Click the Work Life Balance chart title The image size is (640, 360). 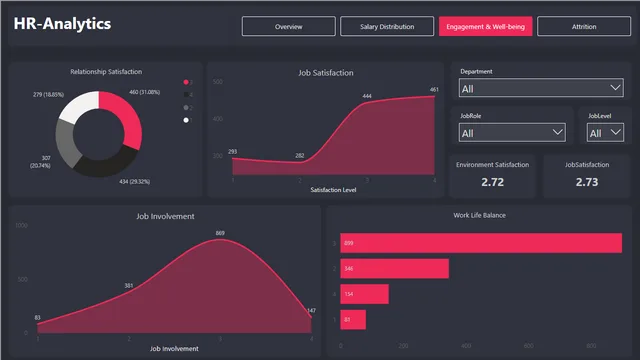pos(480,215)
